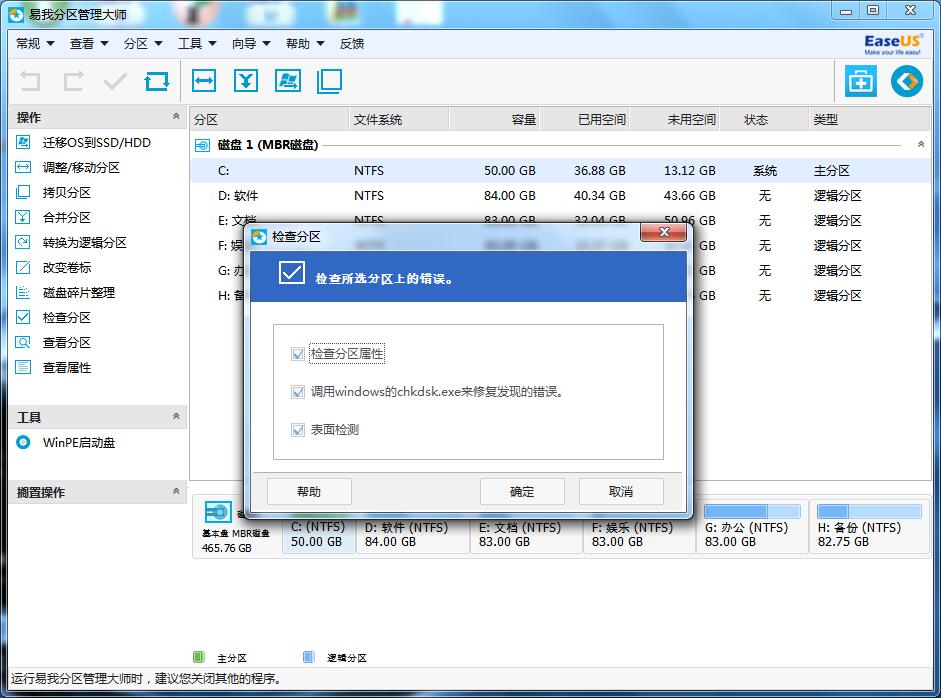Click the redo arrow toolbar icon

coord(73,81)
